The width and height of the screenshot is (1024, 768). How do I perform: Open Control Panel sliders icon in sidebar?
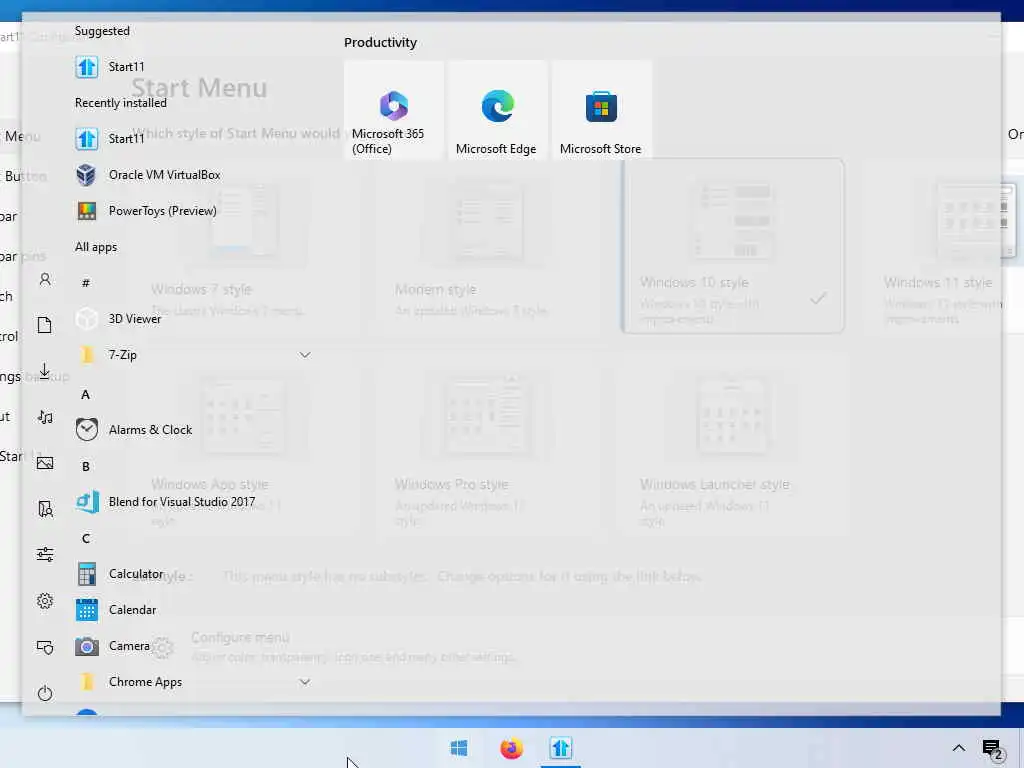coord(45,554)
